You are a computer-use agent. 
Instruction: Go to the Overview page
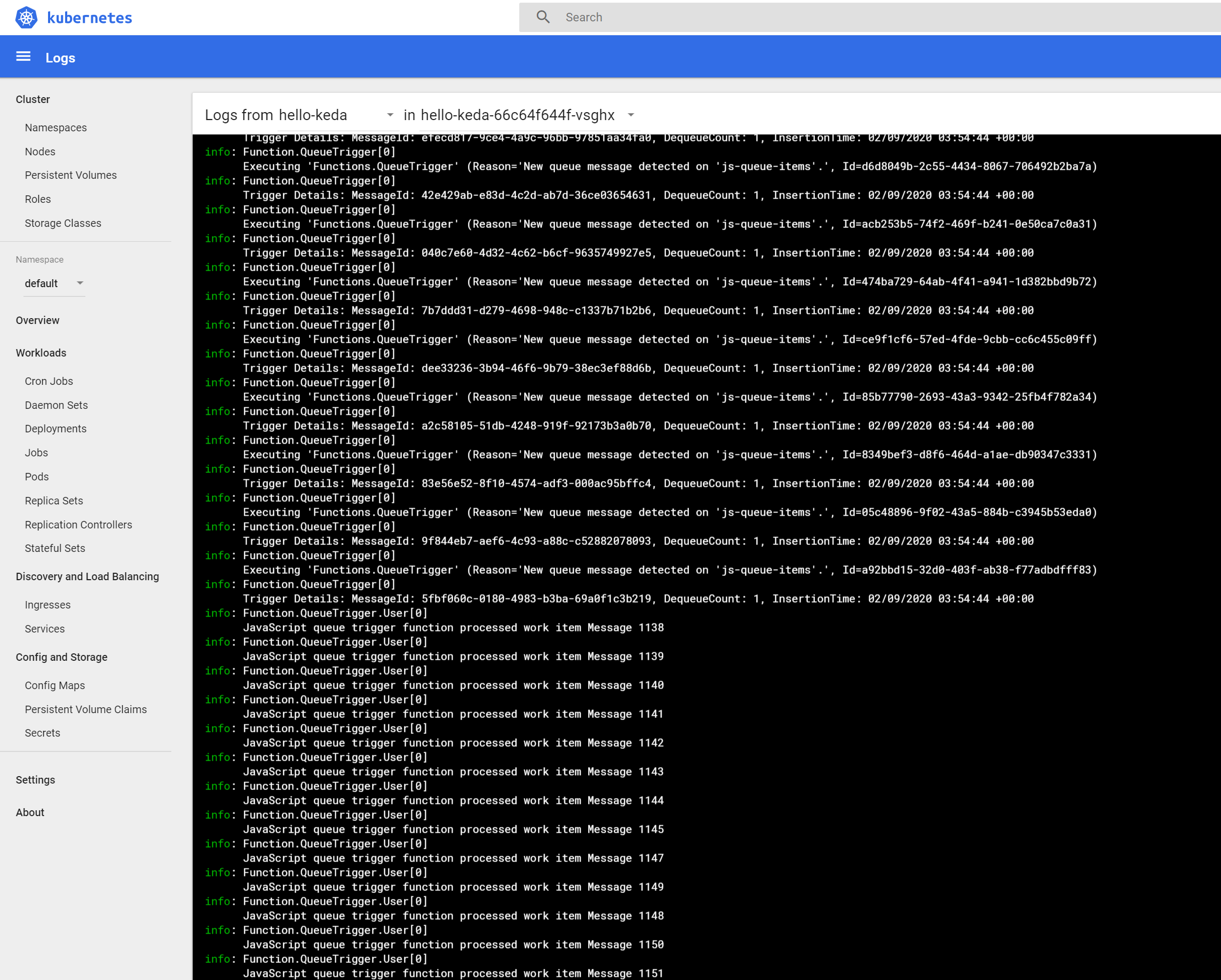coord(37,320)
